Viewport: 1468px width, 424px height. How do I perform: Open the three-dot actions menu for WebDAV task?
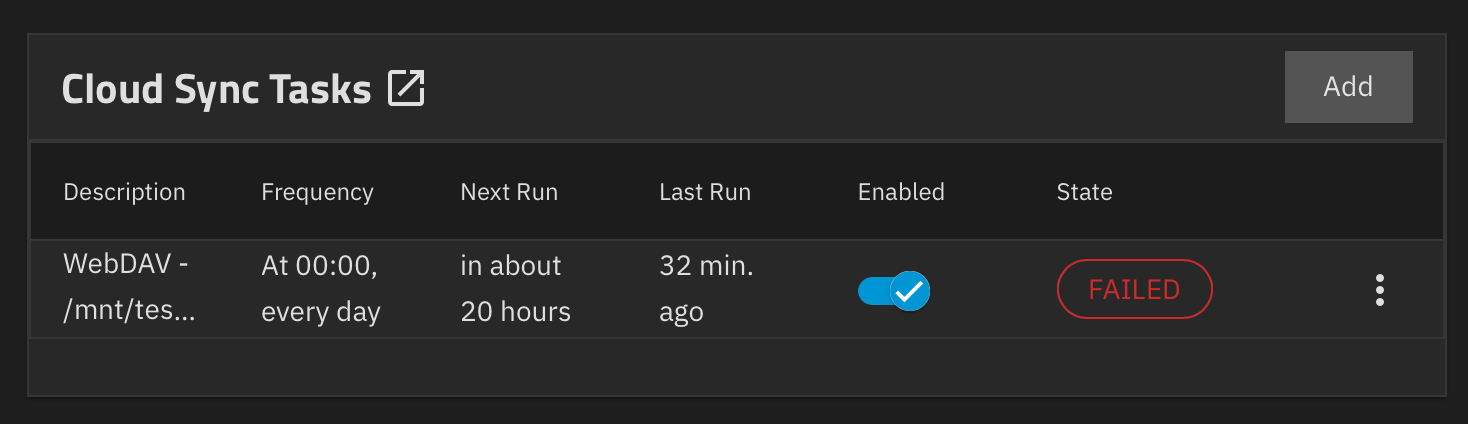pos(1380,290)
